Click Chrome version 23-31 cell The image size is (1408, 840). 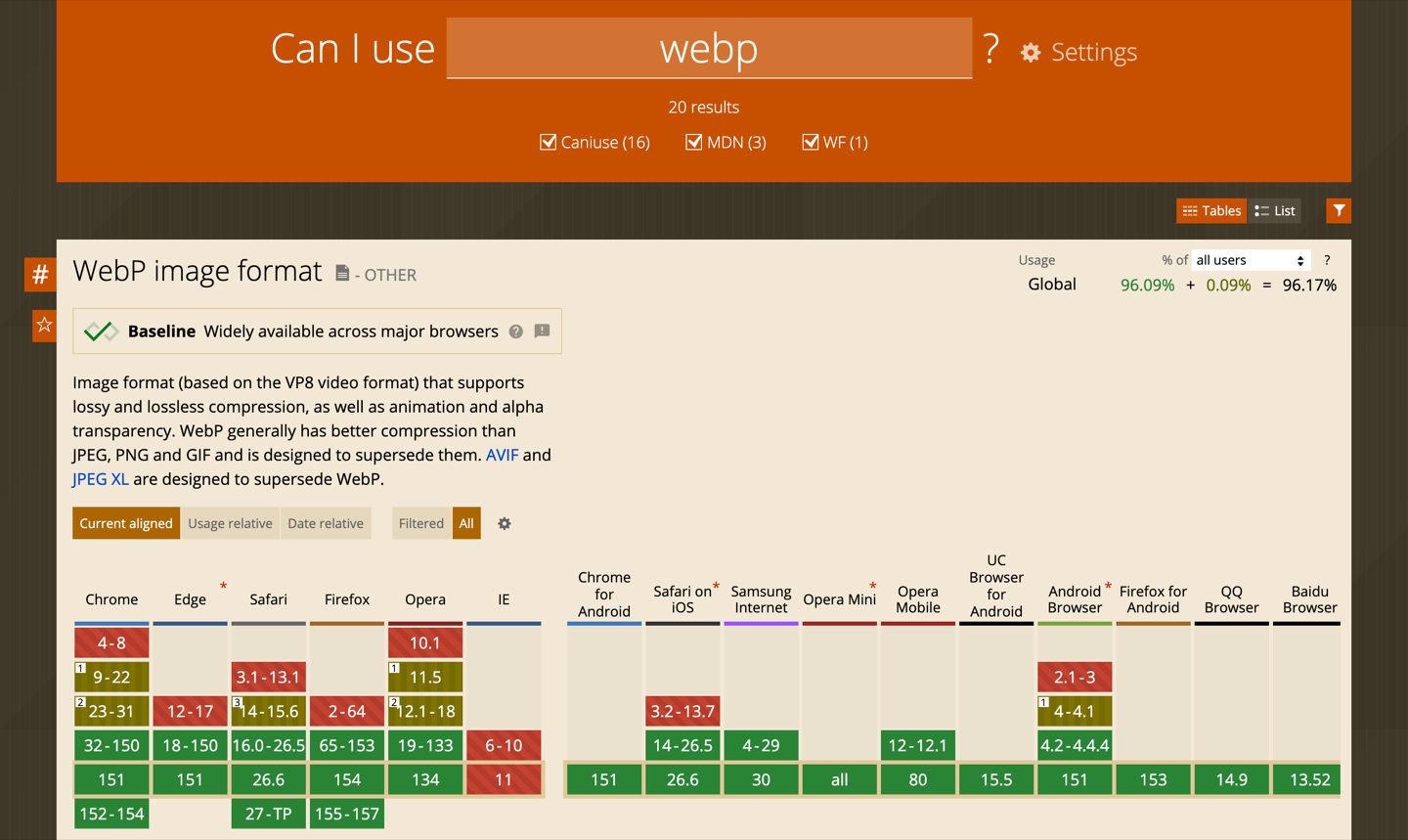[111, 711]
